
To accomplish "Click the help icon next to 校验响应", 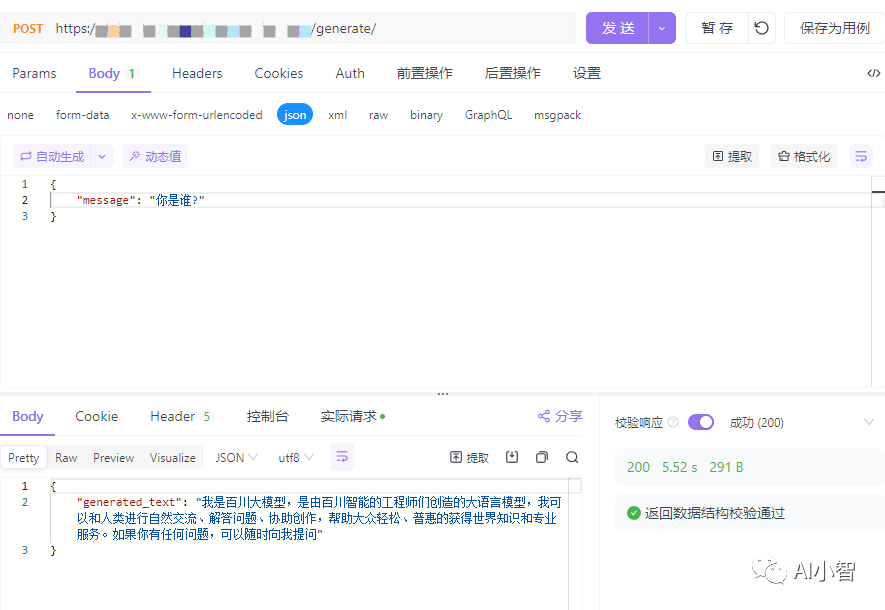I will [x=673, y=422].
